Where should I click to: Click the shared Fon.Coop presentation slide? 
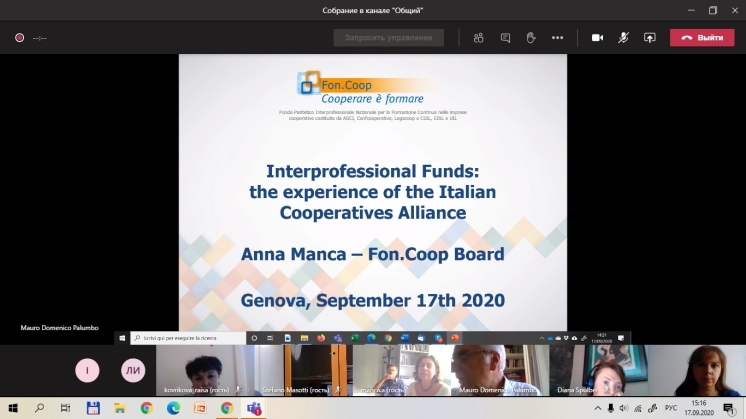pos(372,190)
